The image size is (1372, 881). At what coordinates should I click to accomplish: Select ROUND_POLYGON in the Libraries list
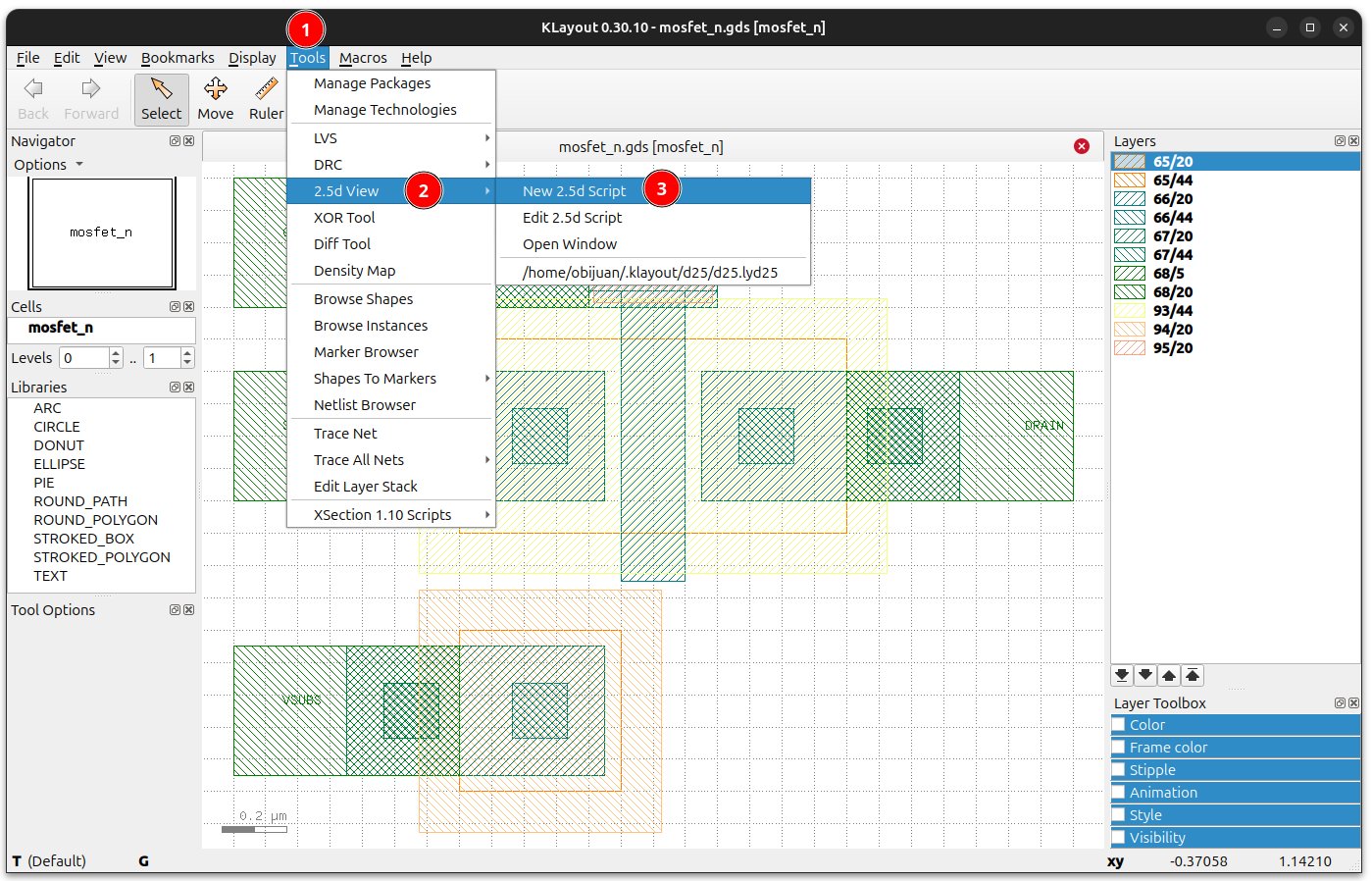[x=95, y=520]
